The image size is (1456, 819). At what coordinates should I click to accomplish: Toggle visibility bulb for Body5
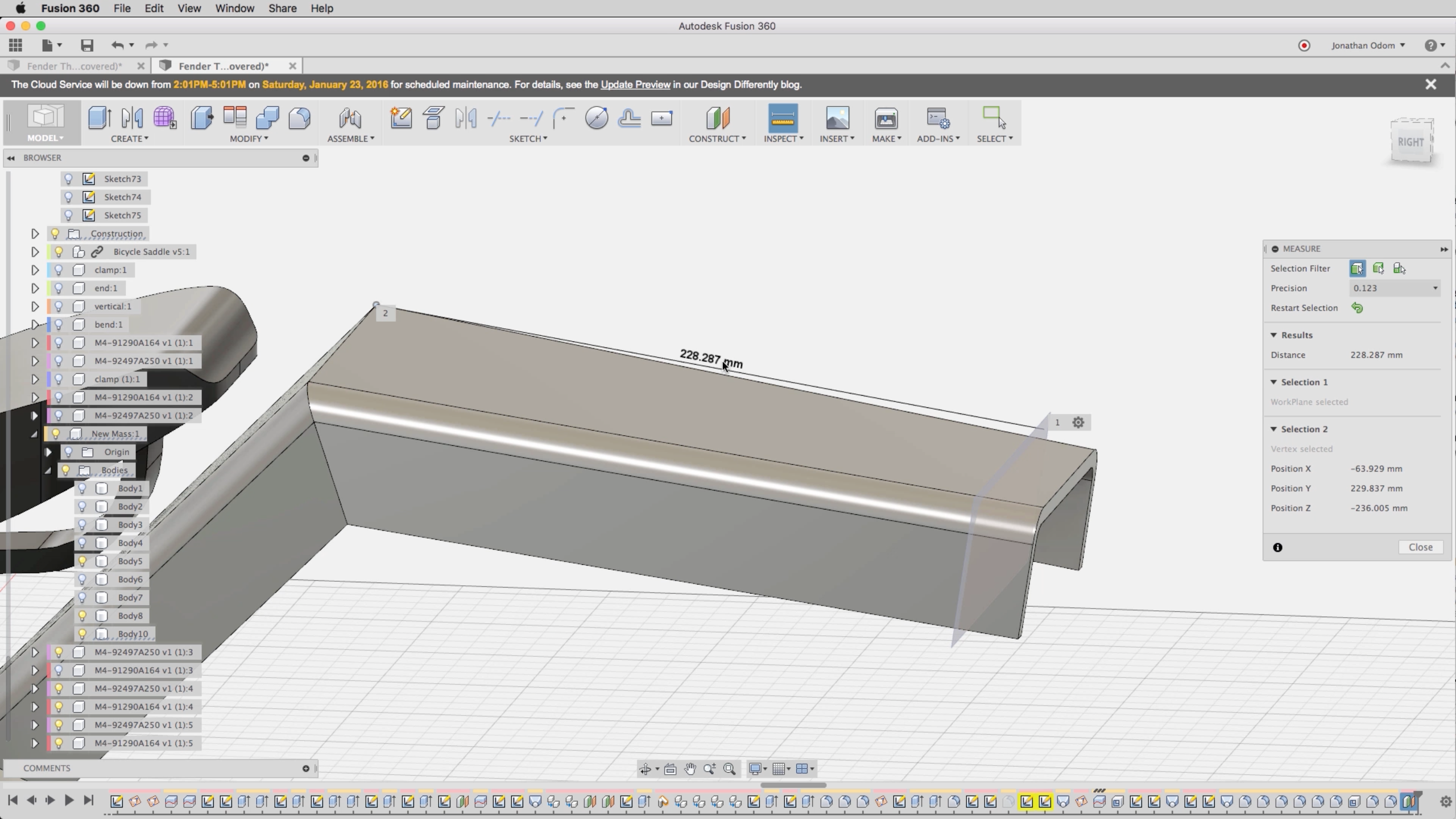point(82,561)
